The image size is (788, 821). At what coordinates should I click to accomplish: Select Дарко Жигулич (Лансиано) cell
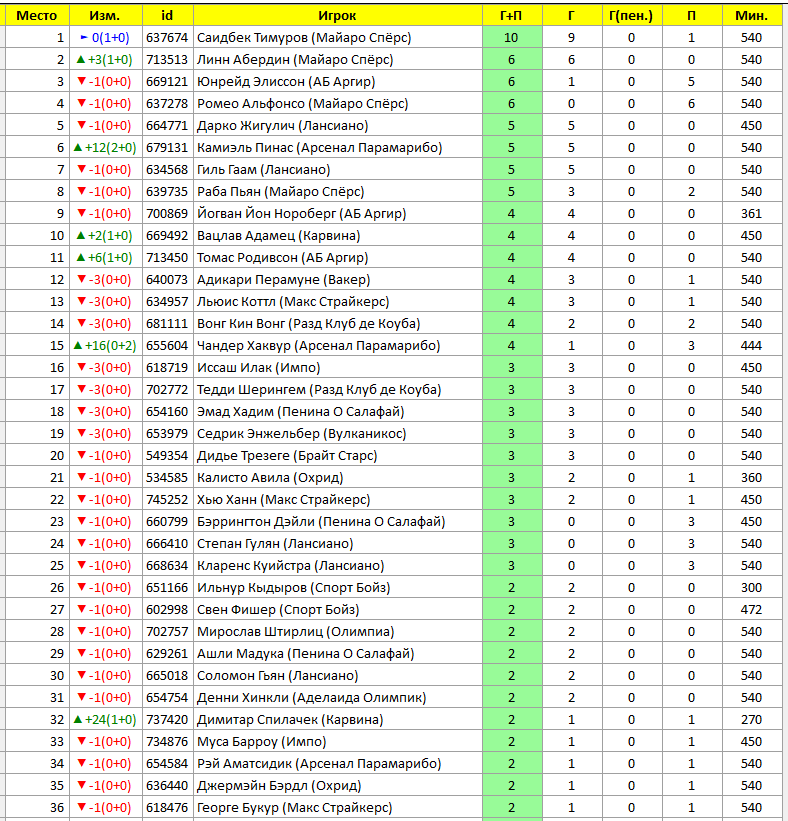(x=338, y=126)
